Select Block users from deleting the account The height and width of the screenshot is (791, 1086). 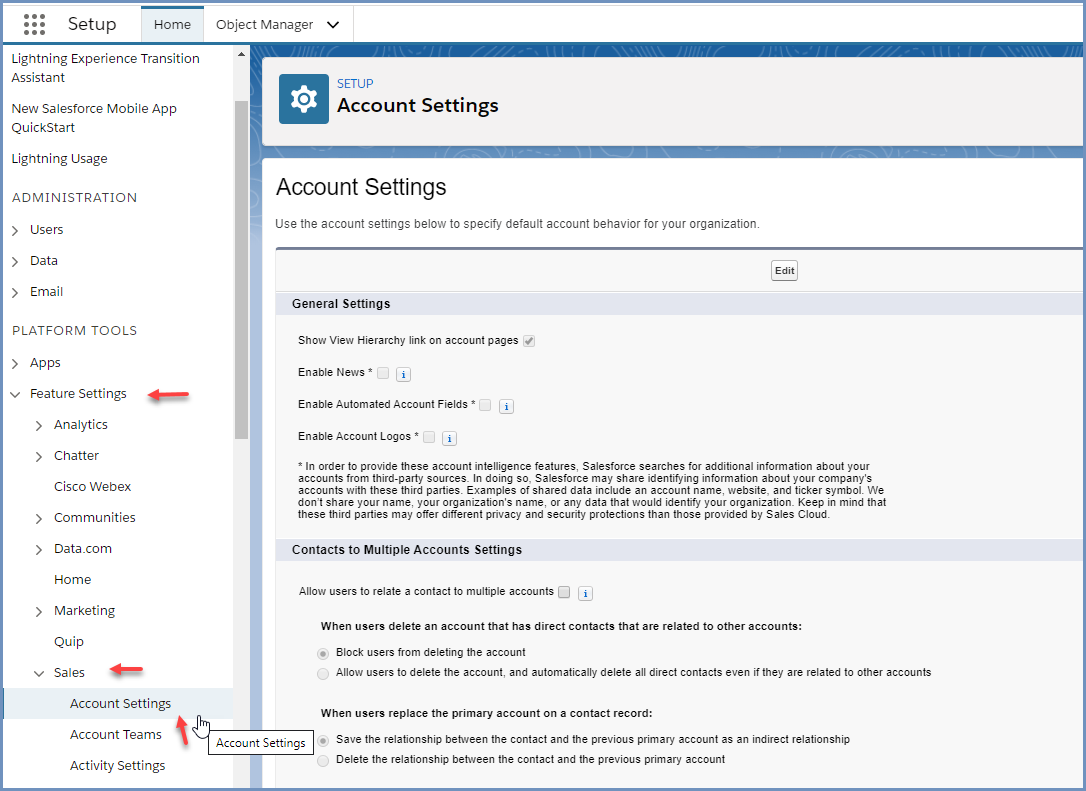click(x=323, y=653)
